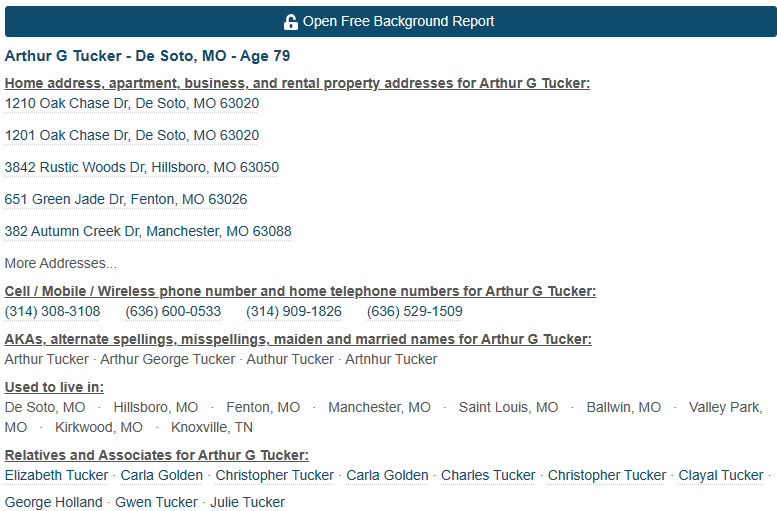Select 3842 Rustic Woods Dr, Hillsboro address
The width and height of the screenshot is (777, 511).
(142, 167)
